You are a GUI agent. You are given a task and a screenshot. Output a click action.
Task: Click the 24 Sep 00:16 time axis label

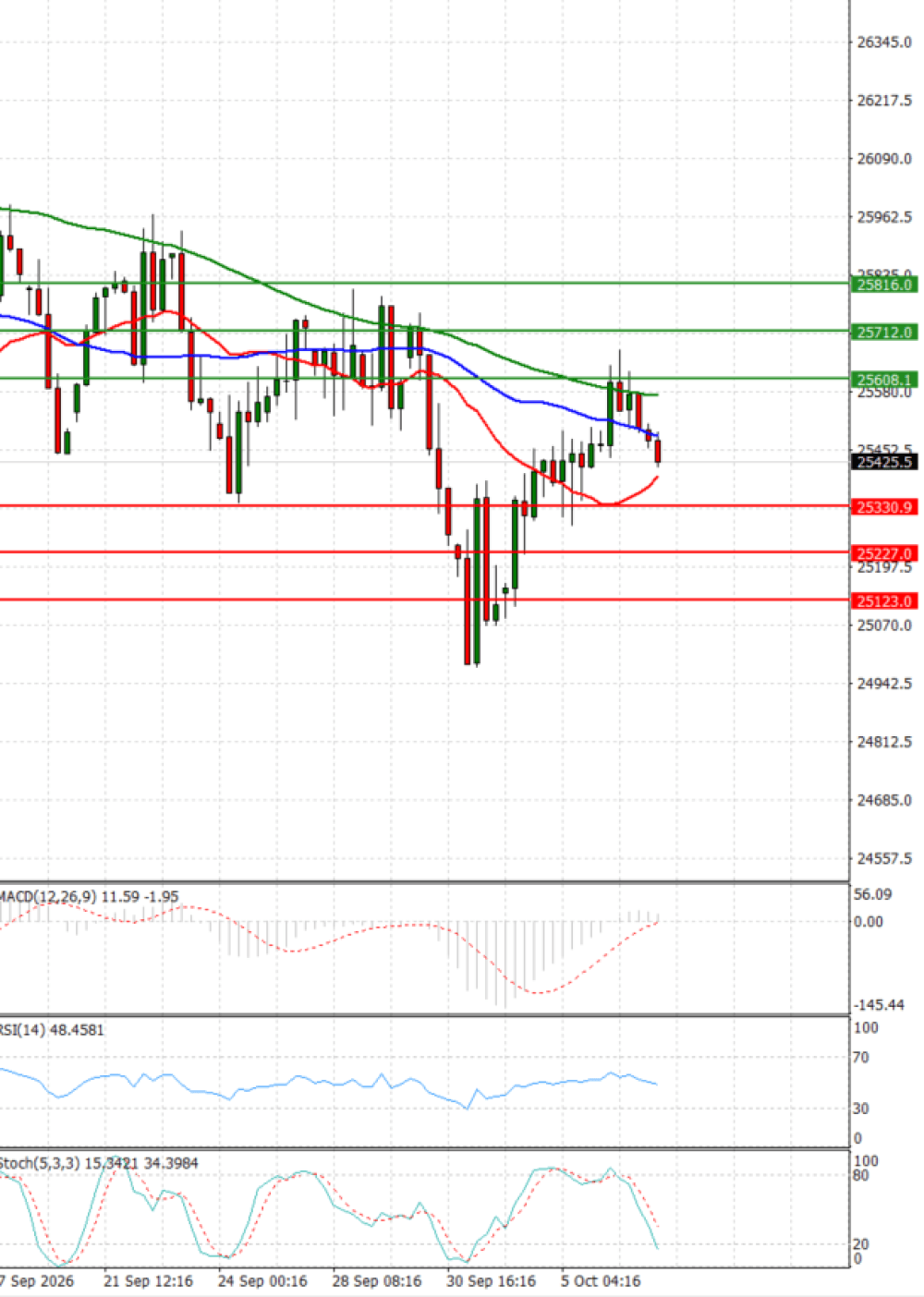pyautogui.click(x=262, y=1281)
